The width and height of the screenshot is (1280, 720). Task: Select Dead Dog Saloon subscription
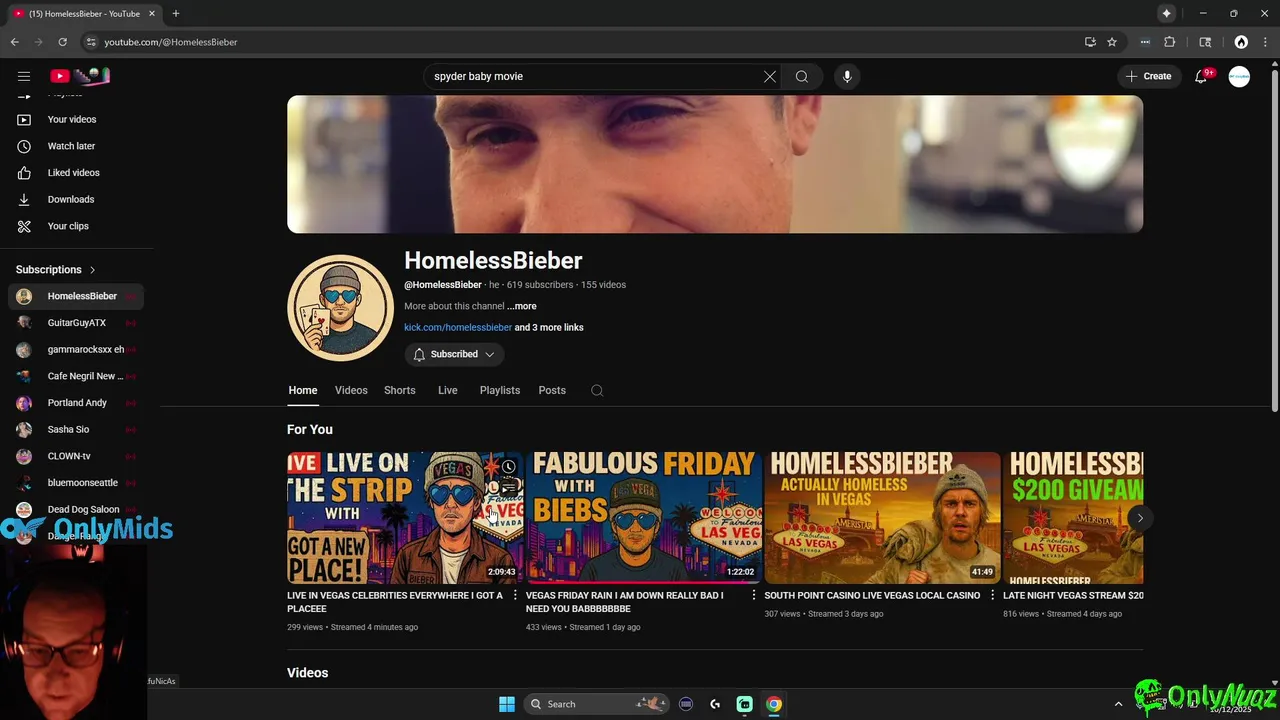pyautogui.click(x=76, y=510)
